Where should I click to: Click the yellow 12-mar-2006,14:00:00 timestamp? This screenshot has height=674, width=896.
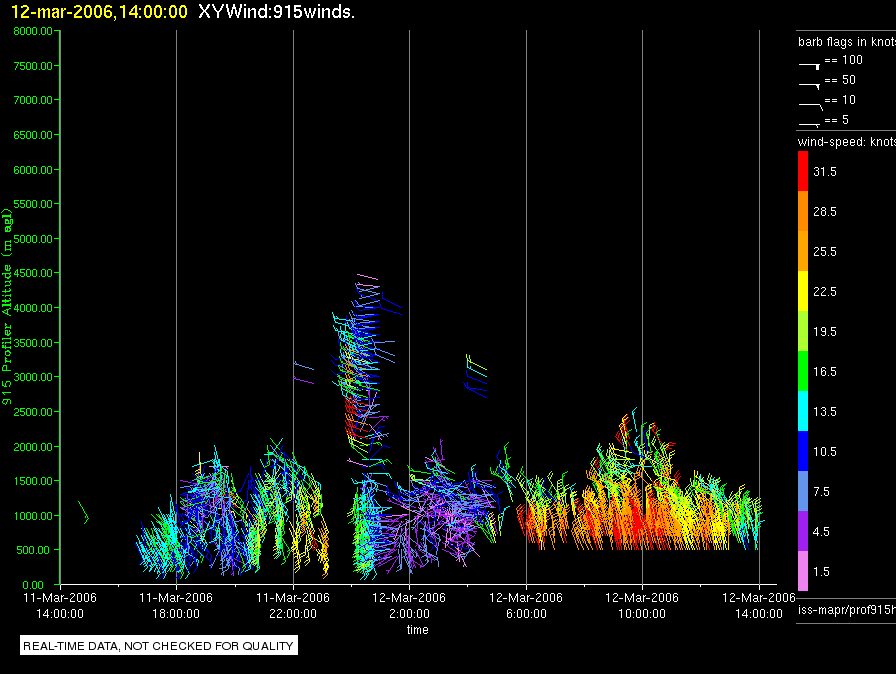[x=99, y=11]
